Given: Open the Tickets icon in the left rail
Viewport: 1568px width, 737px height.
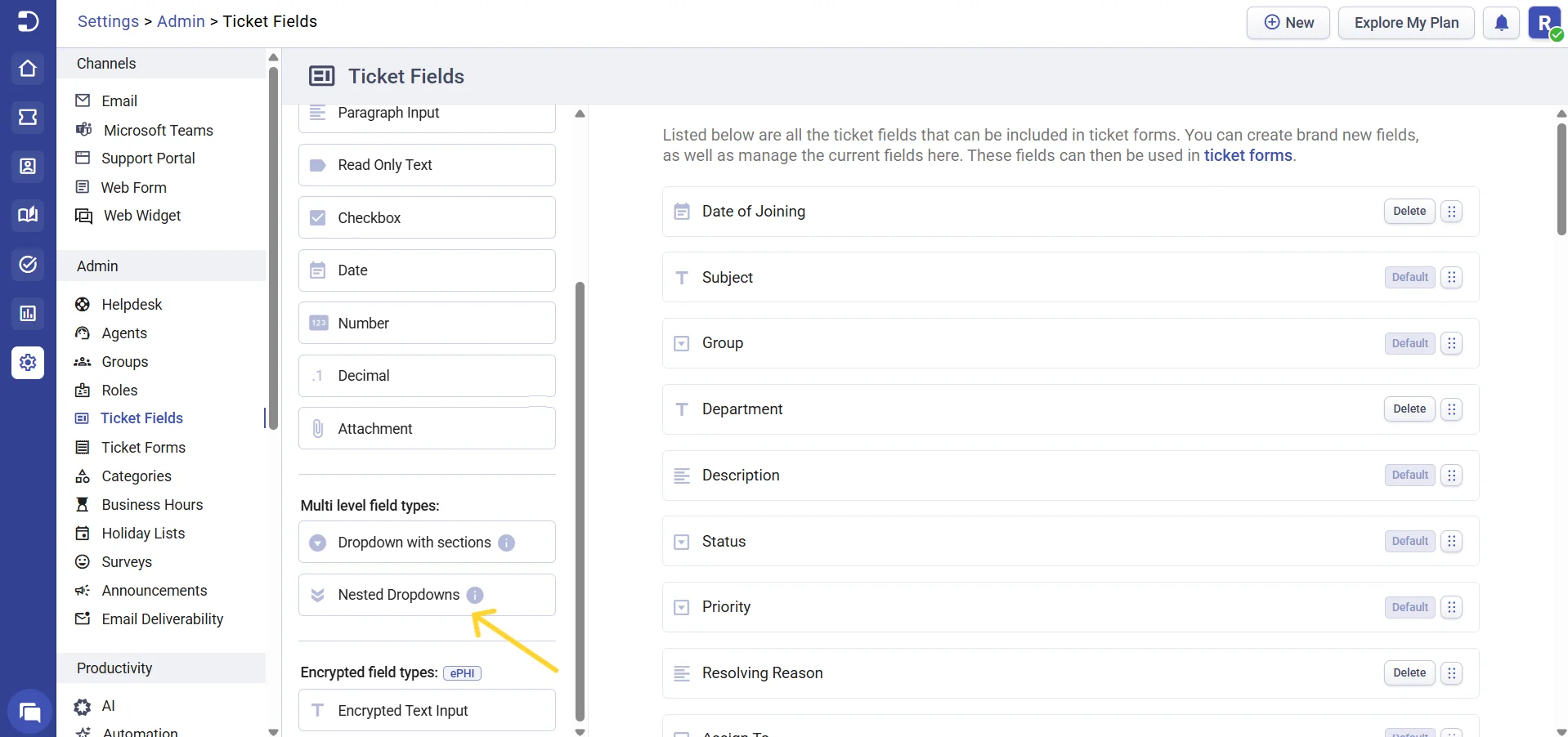Looking at the screenshot, I should 28,118.
